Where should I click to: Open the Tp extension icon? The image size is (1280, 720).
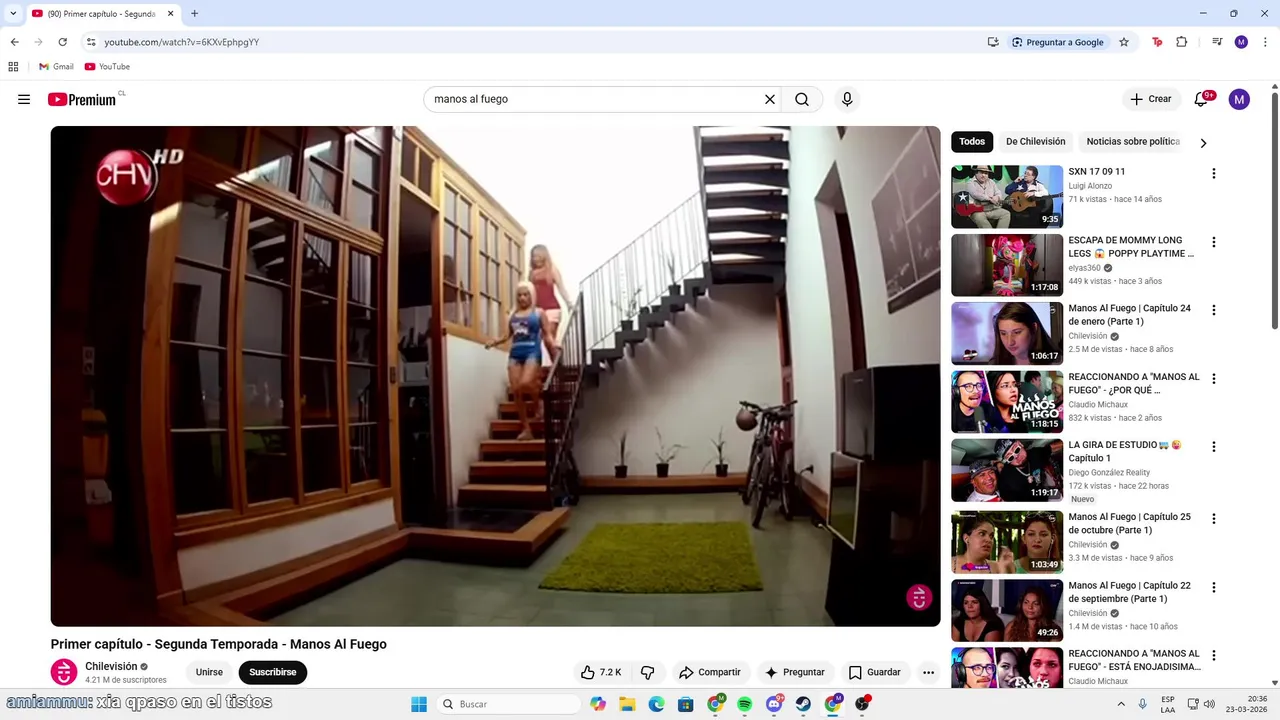click(x=1157, y=42)
